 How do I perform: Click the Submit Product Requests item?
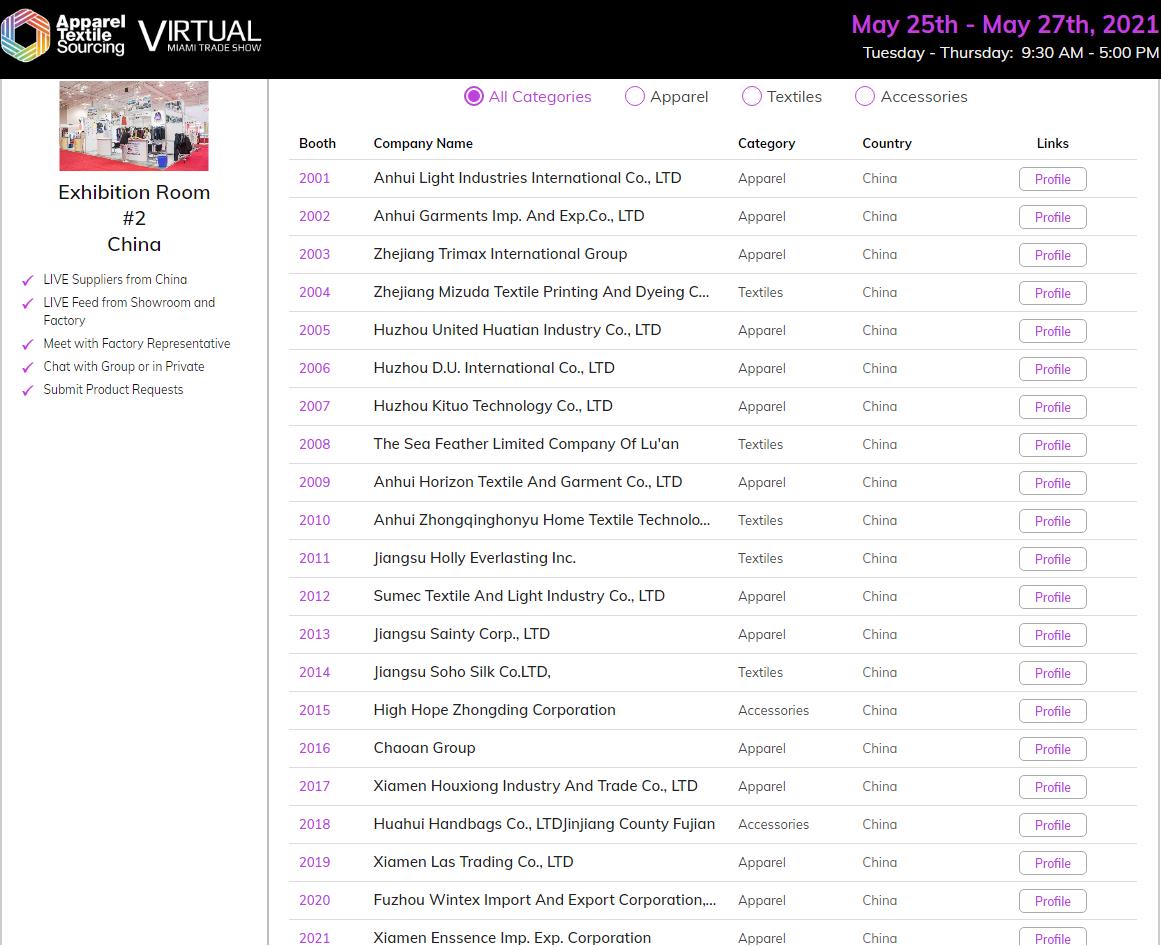[113, 389]
